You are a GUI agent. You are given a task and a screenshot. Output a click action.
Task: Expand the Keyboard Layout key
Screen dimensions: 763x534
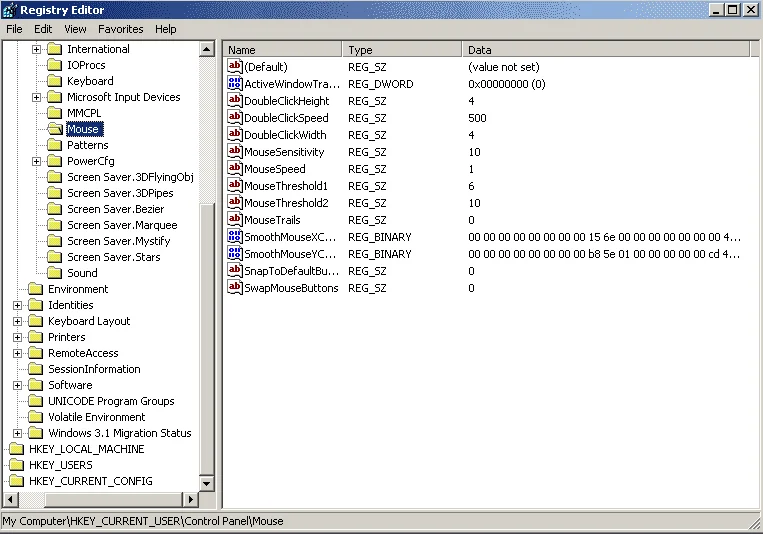coord(18,321)
